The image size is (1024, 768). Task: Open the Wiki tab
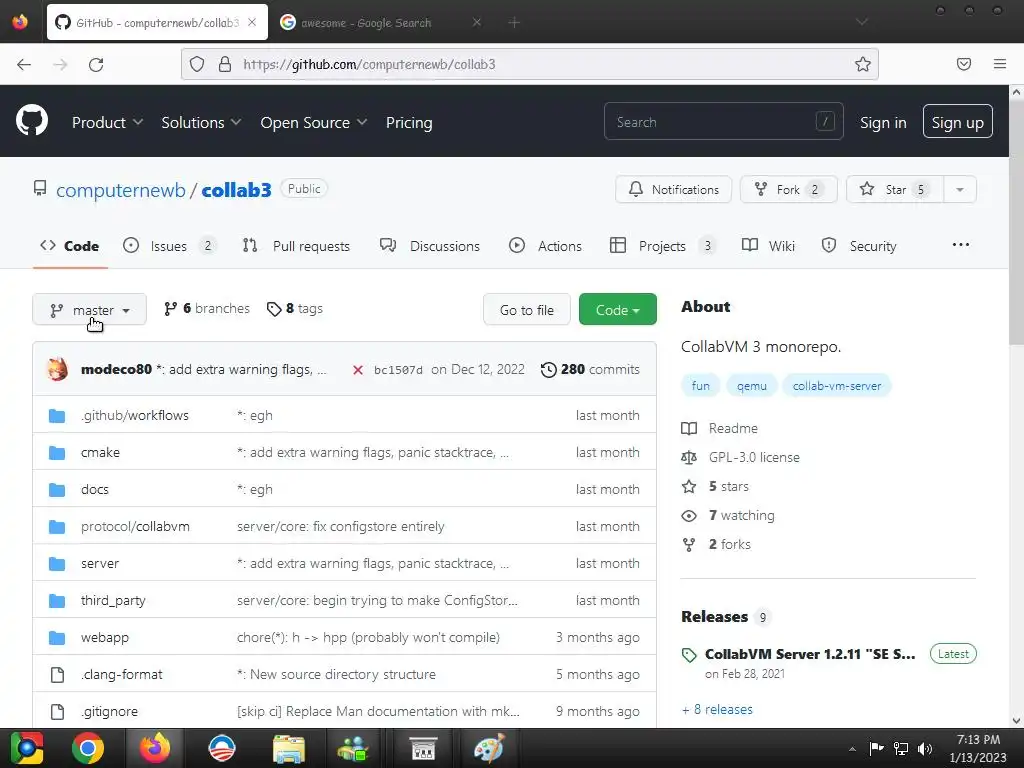(768, 246)
